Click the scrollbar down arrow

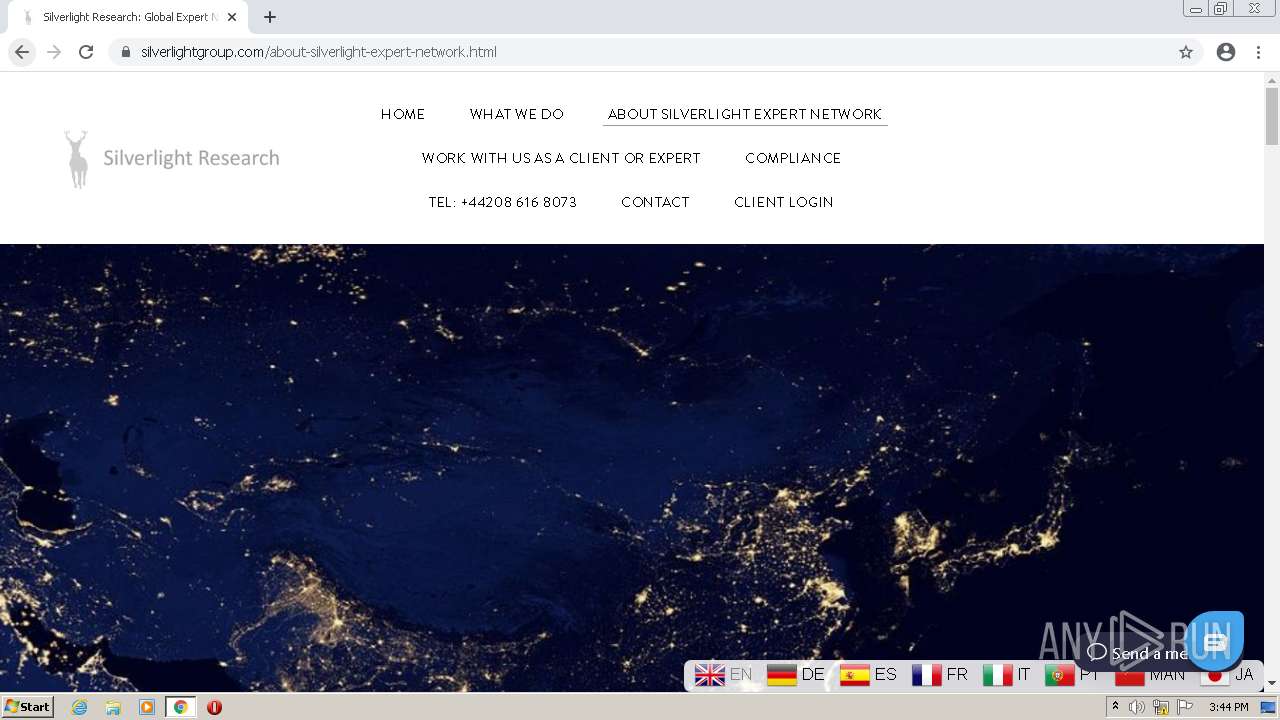tap(1272, 684)
